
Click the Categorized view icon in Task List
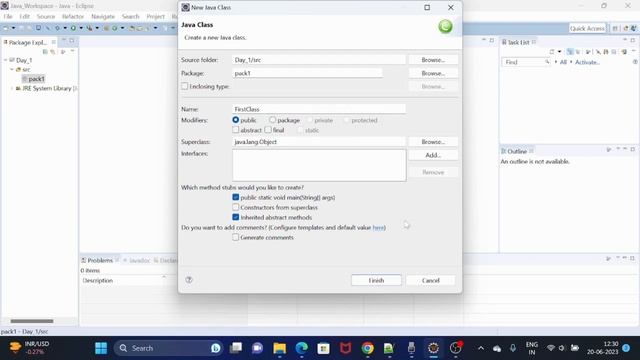pyautogui.click(x=570, y=52)
